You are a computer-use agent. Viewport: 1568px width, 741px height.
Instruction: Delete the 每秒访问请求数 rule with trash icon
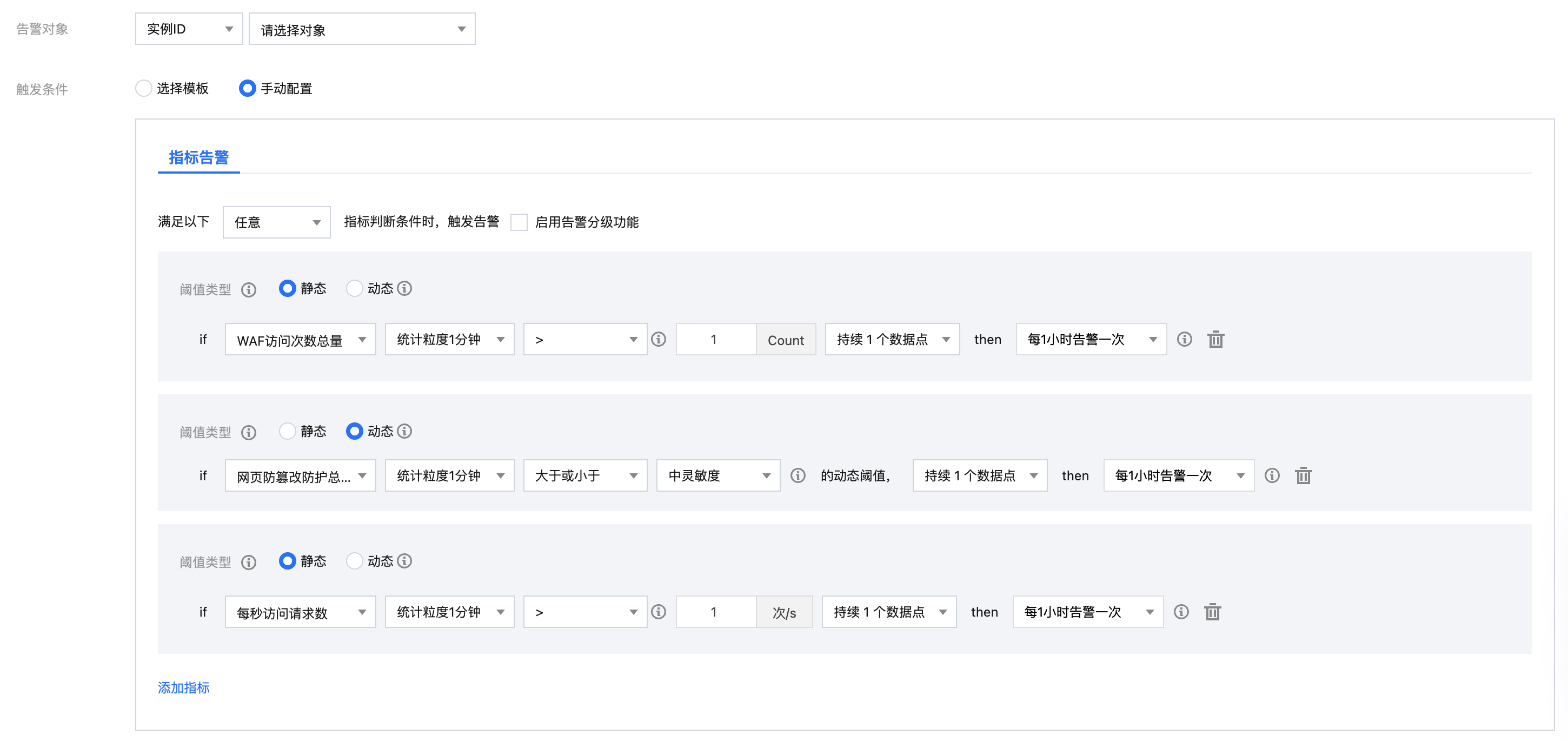tap(1213, 612)
